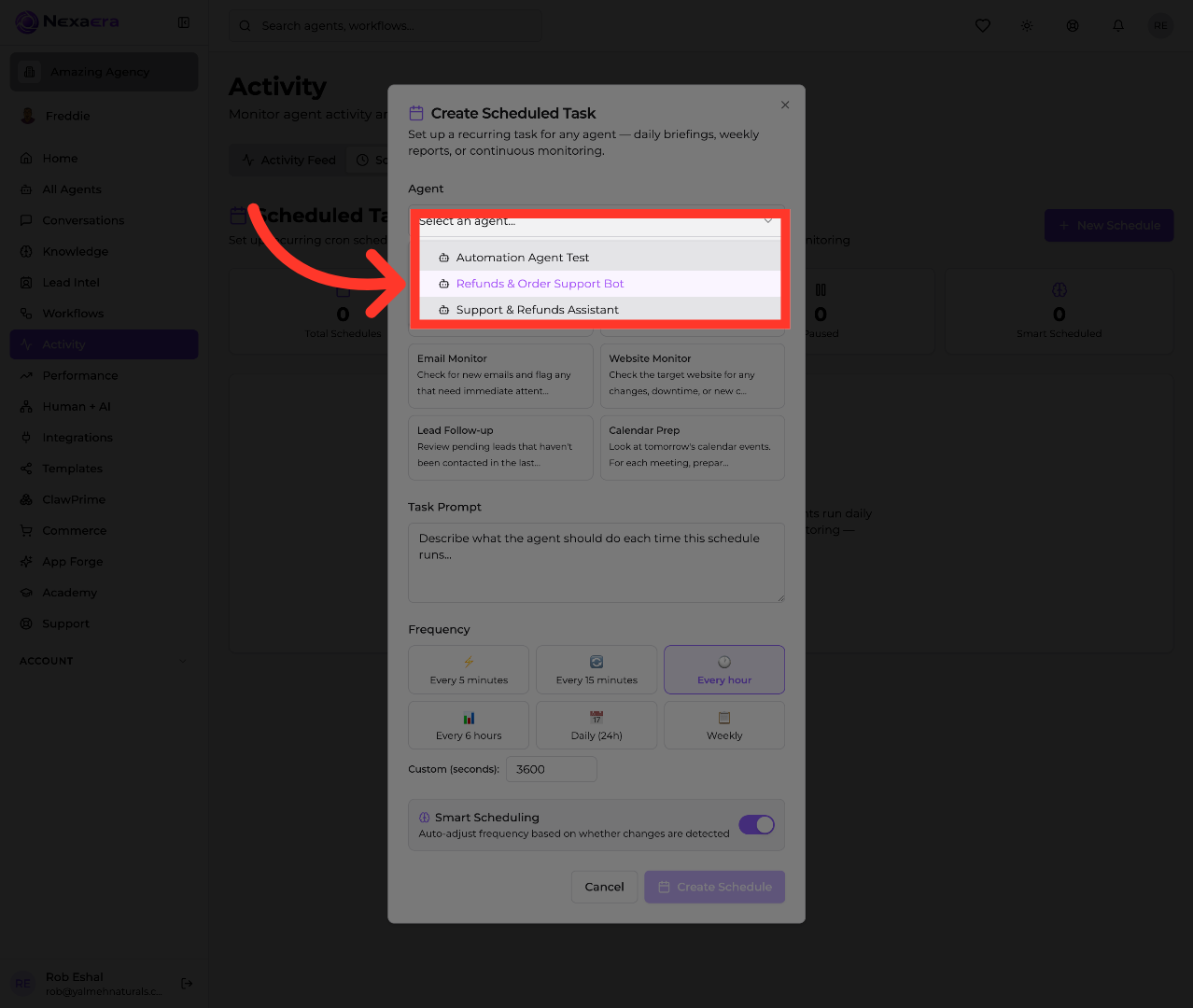Click the Home sidebar icon

pos(26,159)
